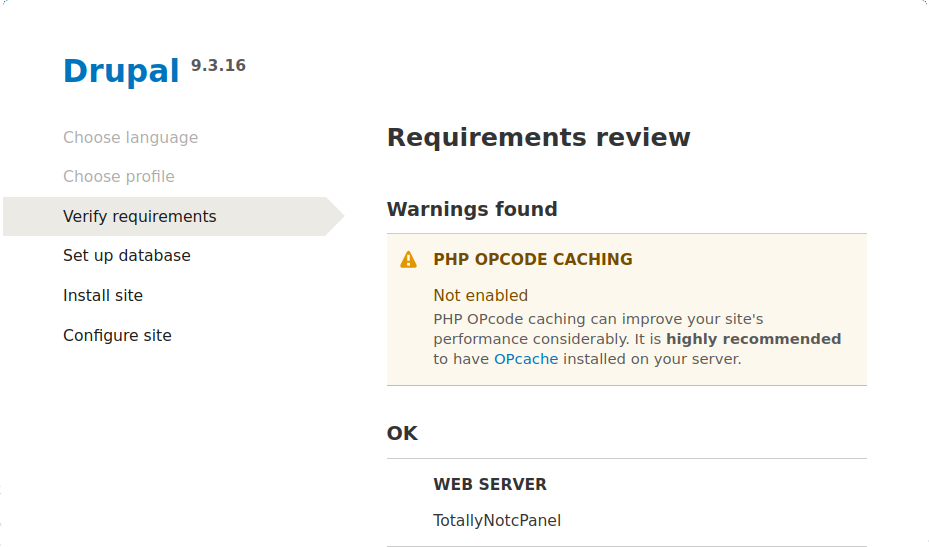929x547 pixels.
Task: Click the WEB SERVER requirement title
Action: 489,485
